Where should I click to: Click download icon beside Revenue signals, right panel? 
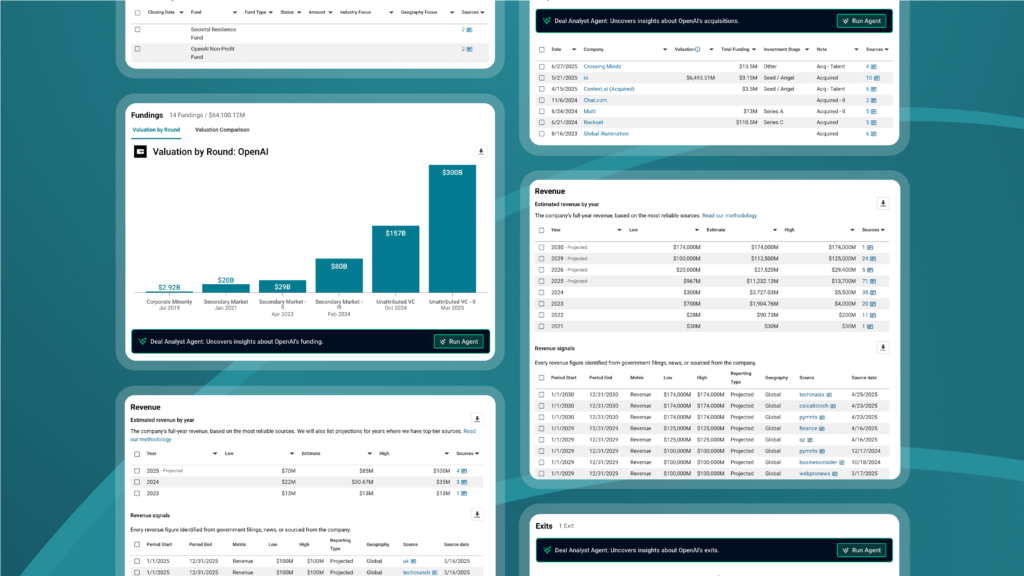pyautogui.click(x=883, y=348)
